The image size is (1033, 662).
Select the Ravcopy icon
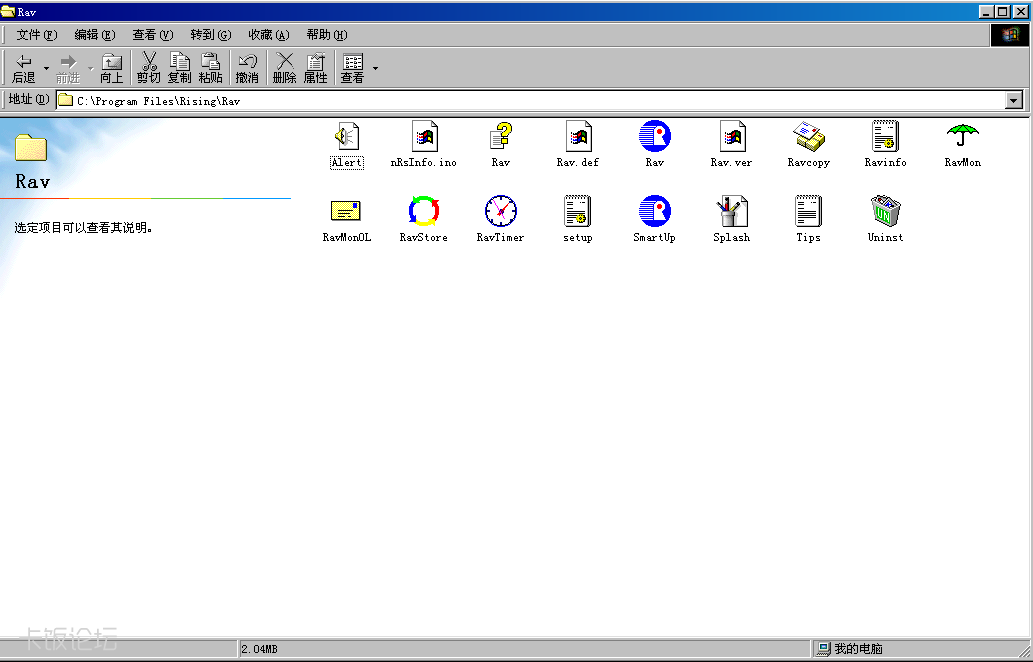809,137
